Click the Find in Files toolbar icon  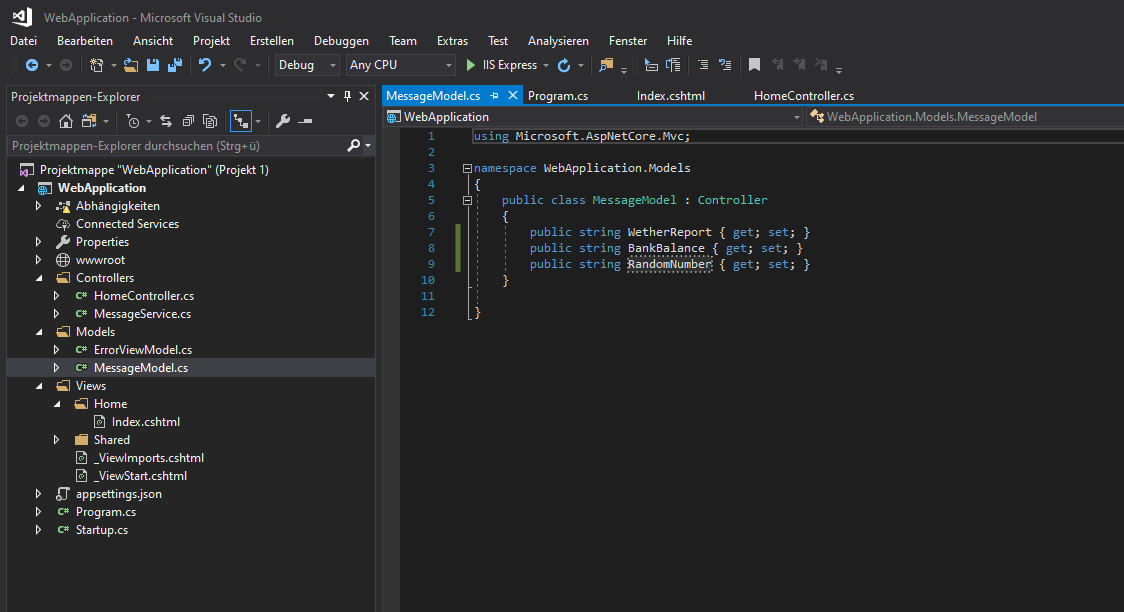[x=606, y=65]
